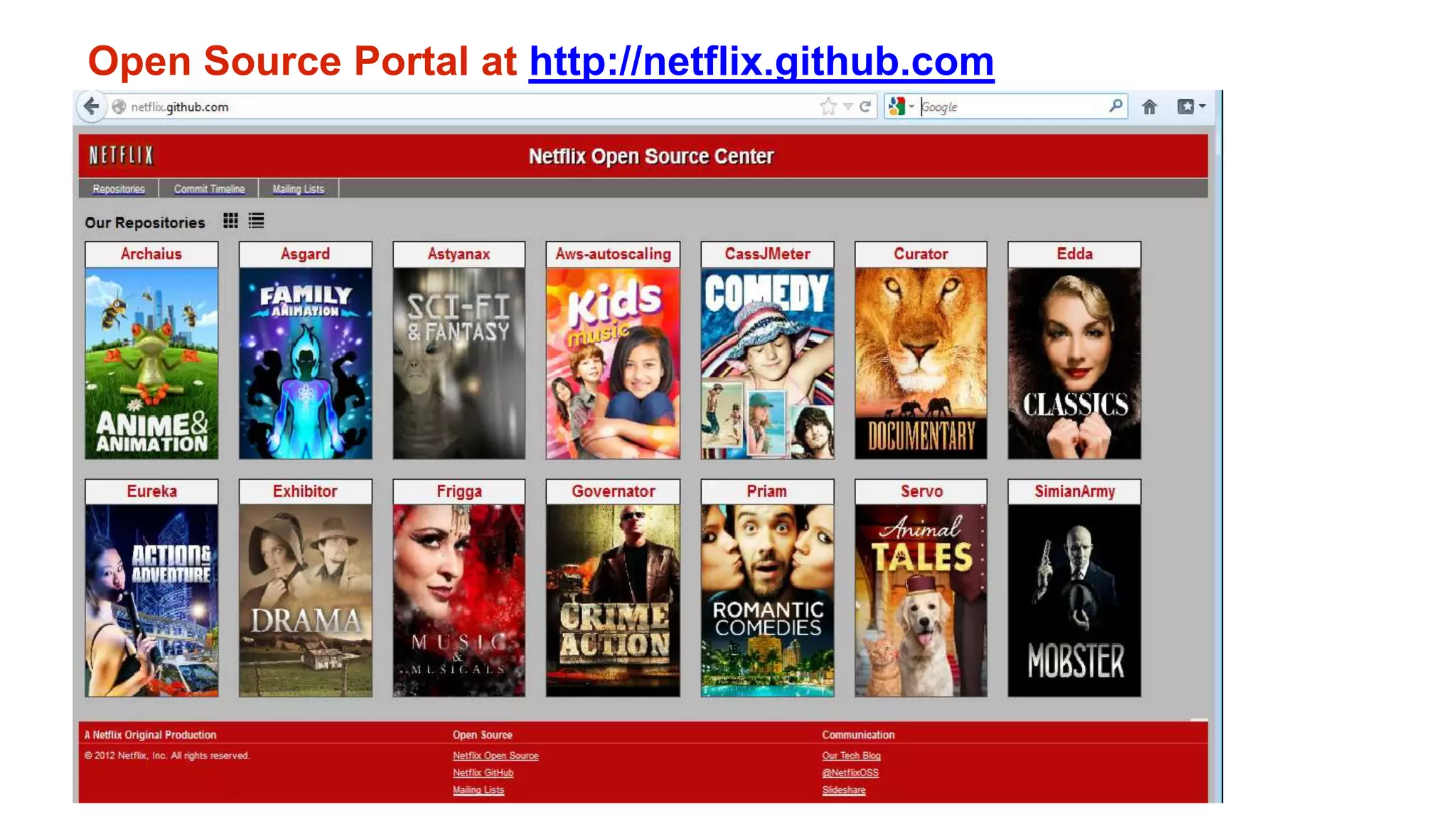Open the Archaius repository title
Screen dimensions: 1456x819
[x=151, y=254]
